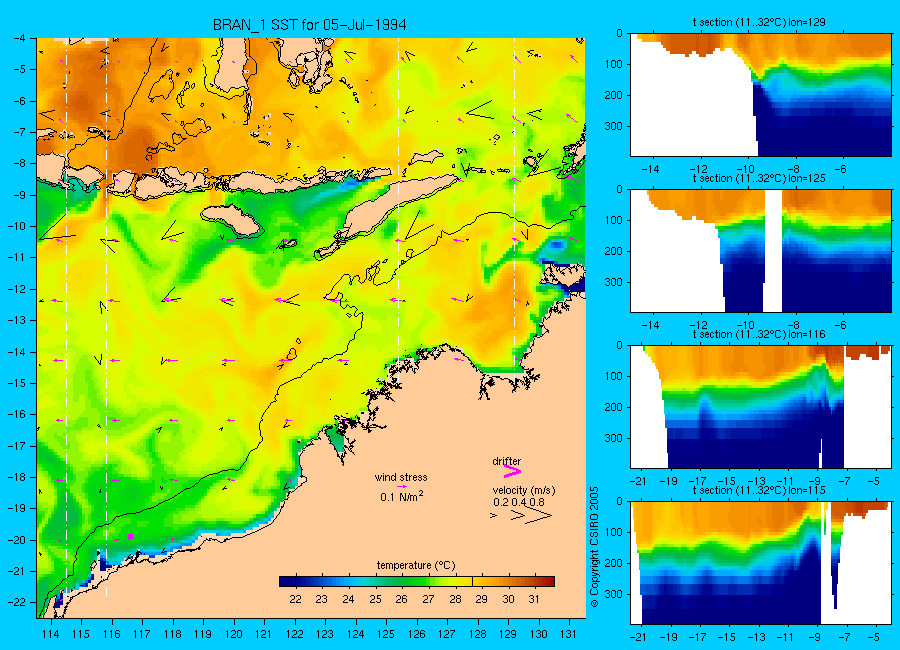Screen dimensions: 900x650
Task: Click the '-22' latitude tick on main map
Action: pos(17,602)
